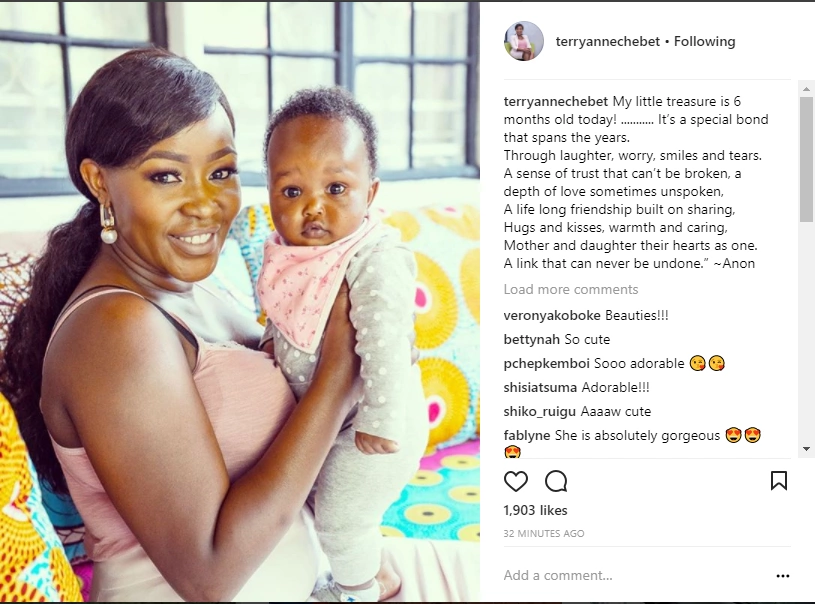Go to shisiatsuma's profile

(540, 387)
